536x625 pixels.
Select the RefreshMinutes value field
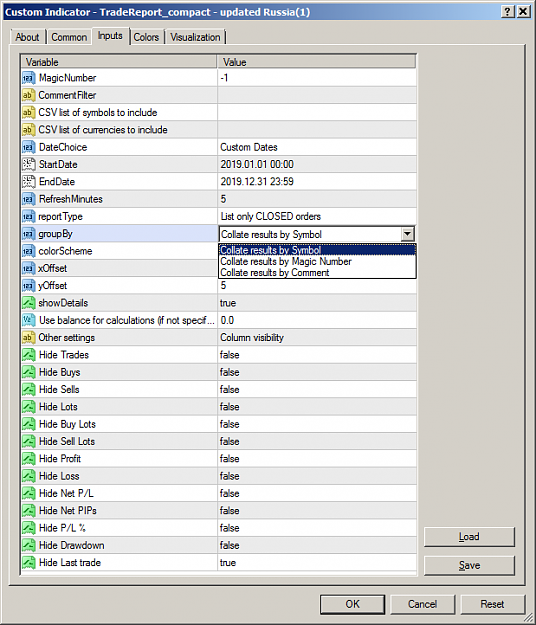317,199
